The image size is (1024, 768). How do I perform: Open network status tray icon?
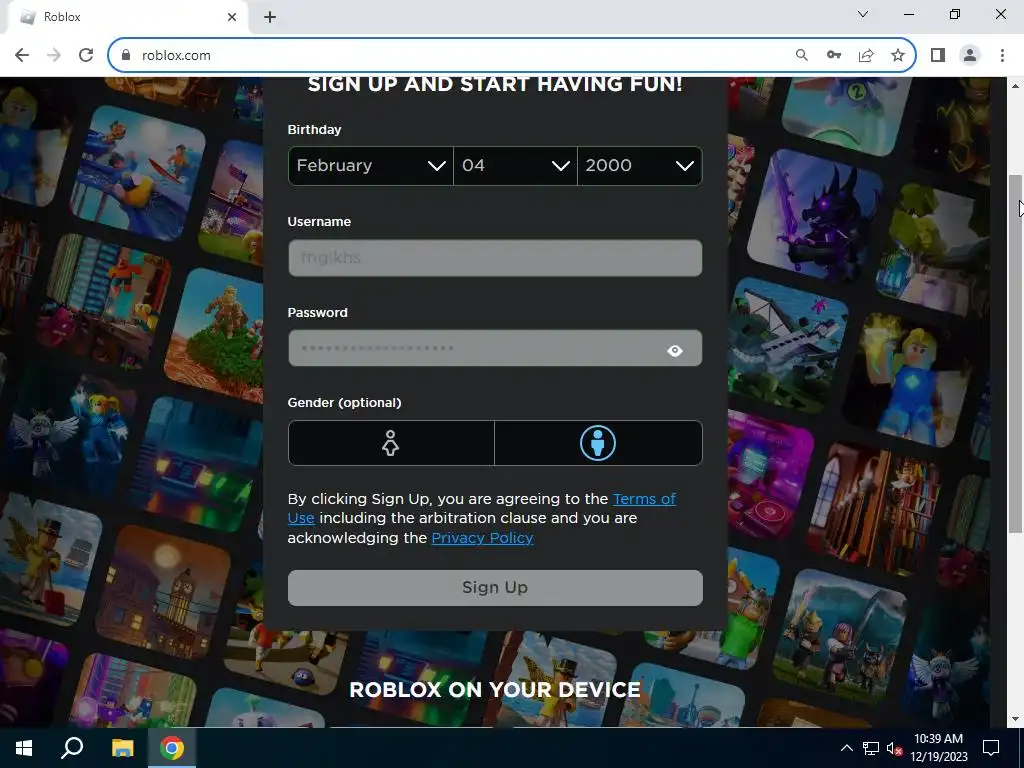pyautogui.click(x=871, y=748)
